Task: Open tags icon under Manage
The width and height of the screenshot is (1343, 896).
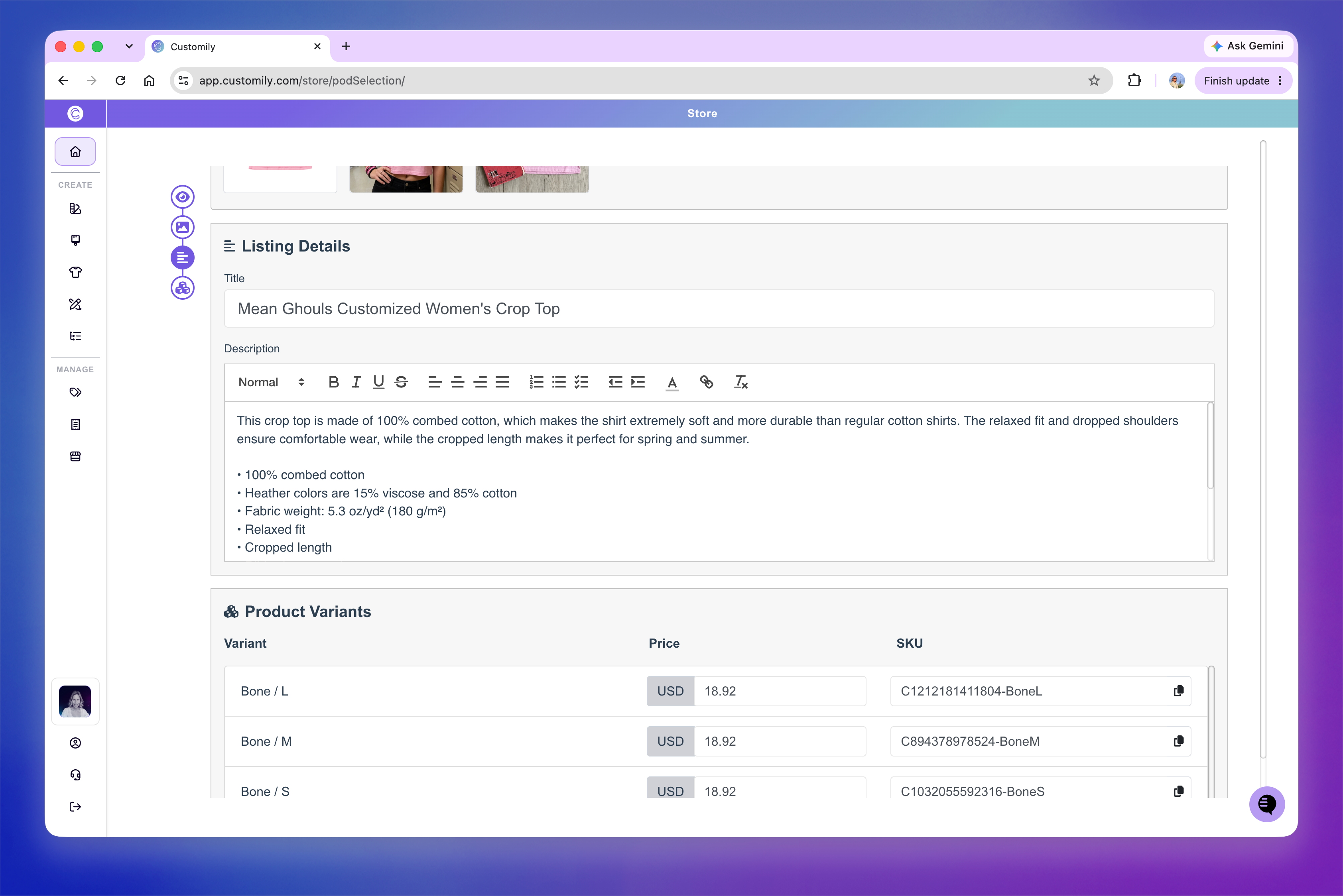Action: (x=75, y=393)
